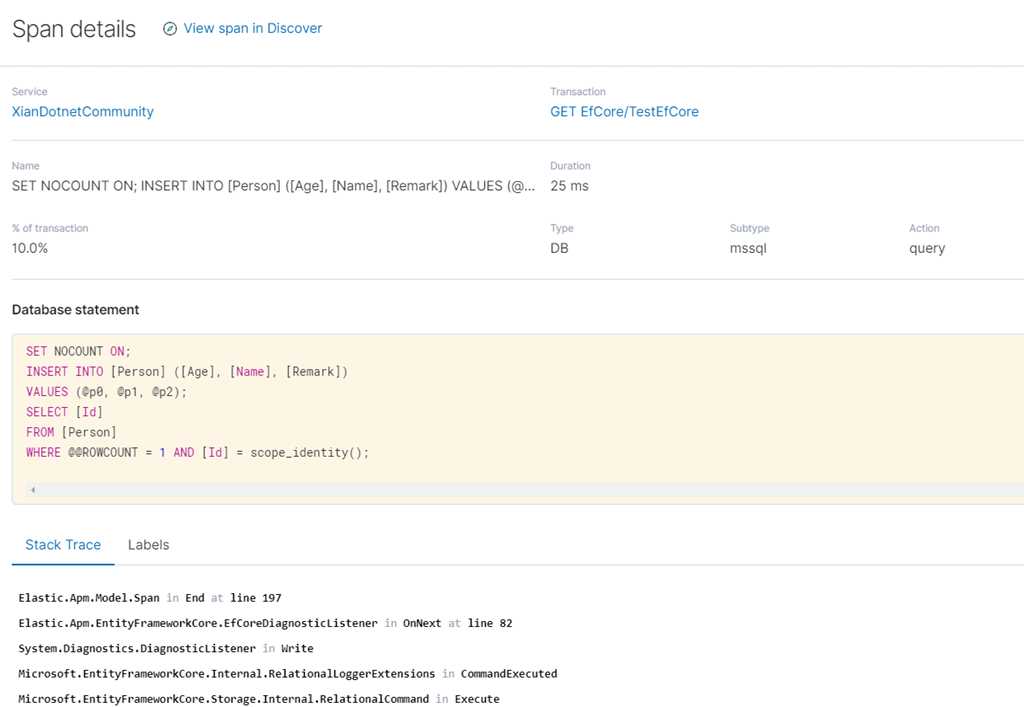Switch to the Stack Trace tab
The image size is (1024, 707).
point(63,545)
